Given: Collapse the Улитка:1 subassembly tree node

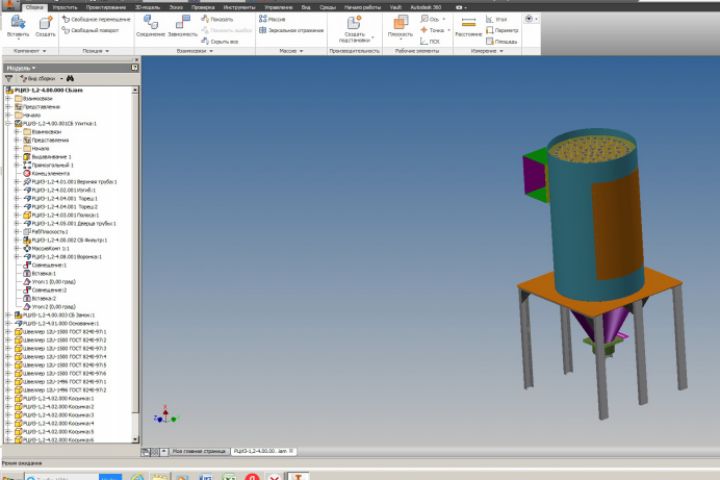Looking at the screenshot, I should click(8, 124).
